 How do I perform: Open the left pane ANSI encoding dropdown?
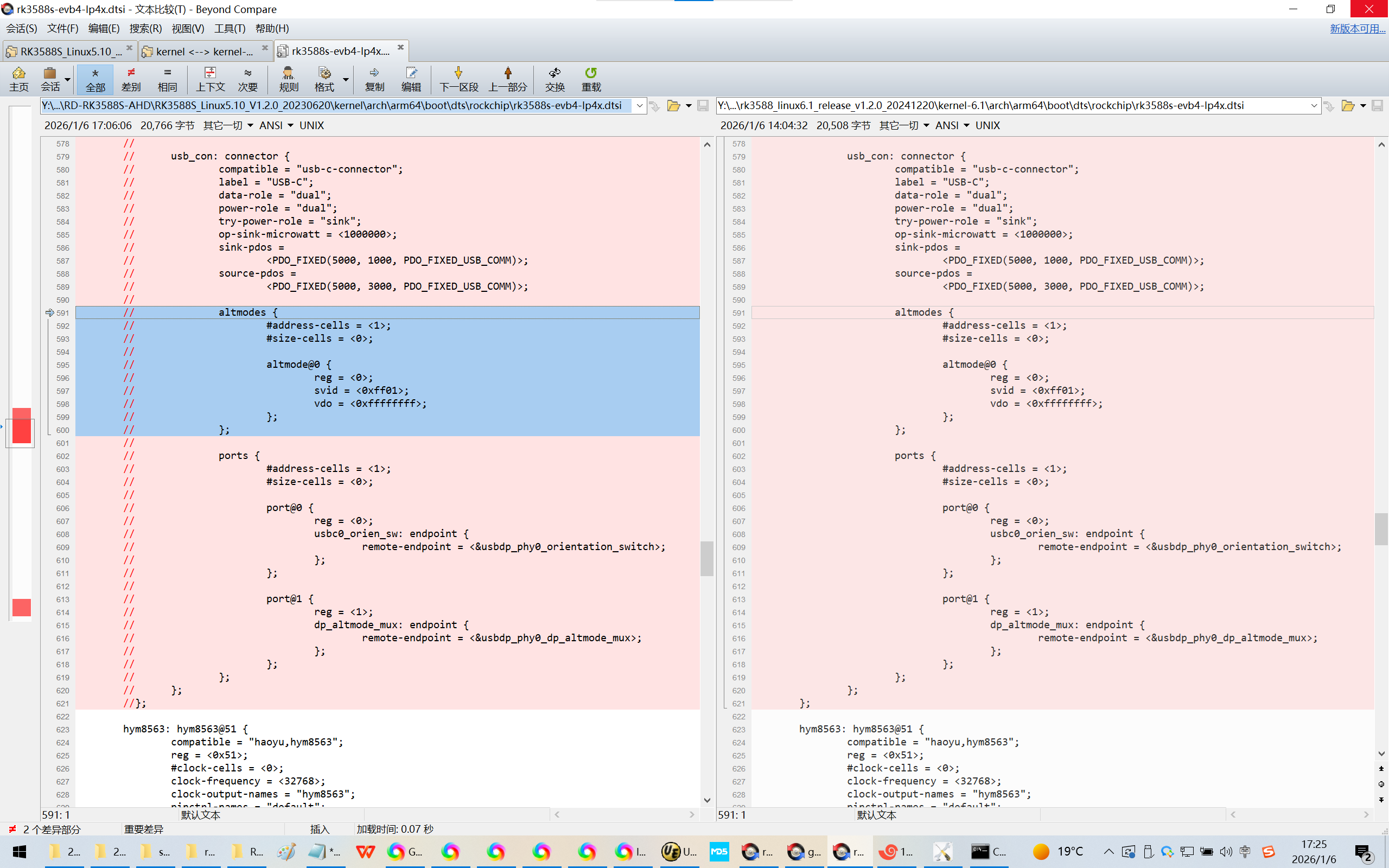tap(276, 125)
